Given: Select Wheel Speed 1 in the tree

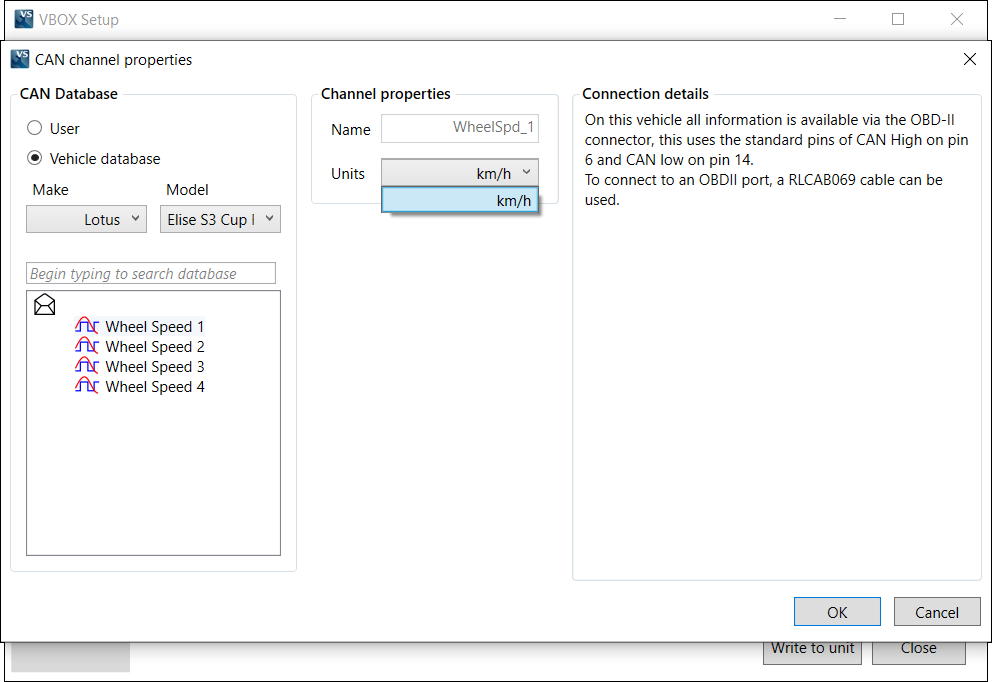Looking at the screenshot, I should pos(154,326).
